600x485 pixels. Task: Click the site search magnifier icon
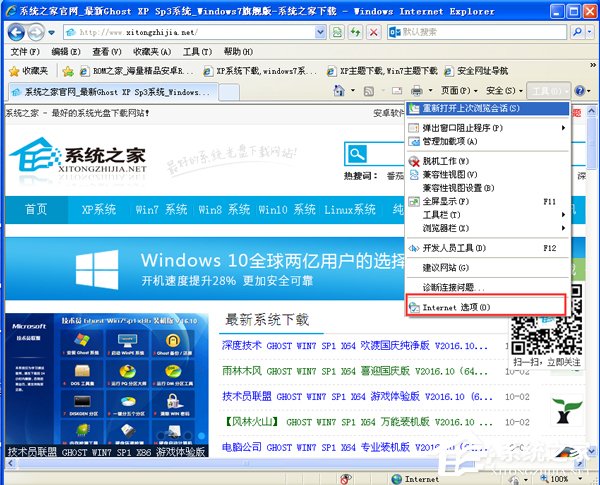point(355,154)
